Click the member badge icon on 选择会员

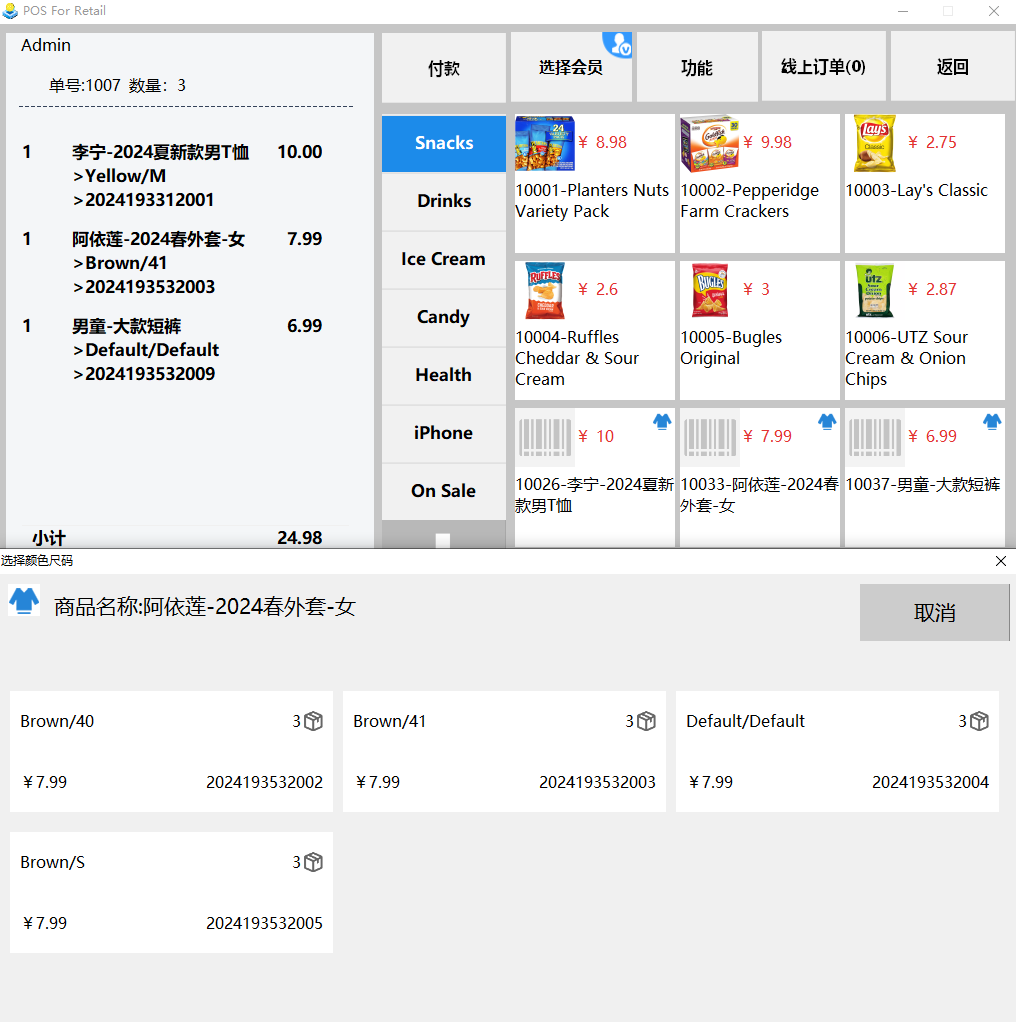617,44
